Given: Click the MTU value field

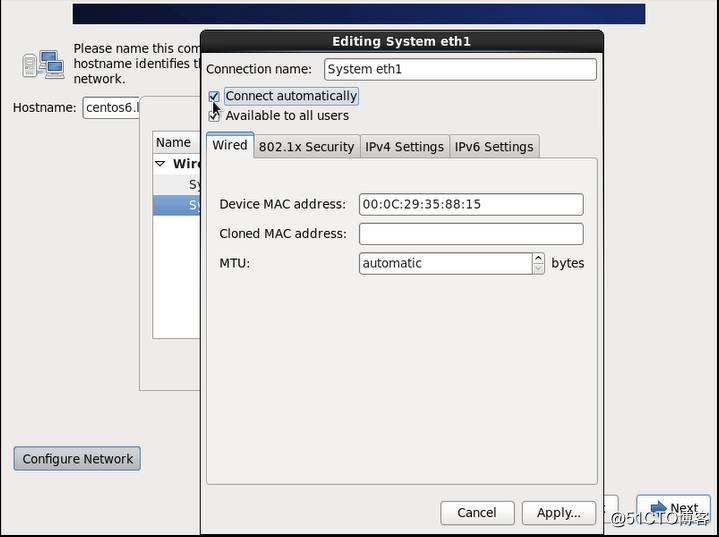Looking at the screenshot, I should (x=445, y=263).
